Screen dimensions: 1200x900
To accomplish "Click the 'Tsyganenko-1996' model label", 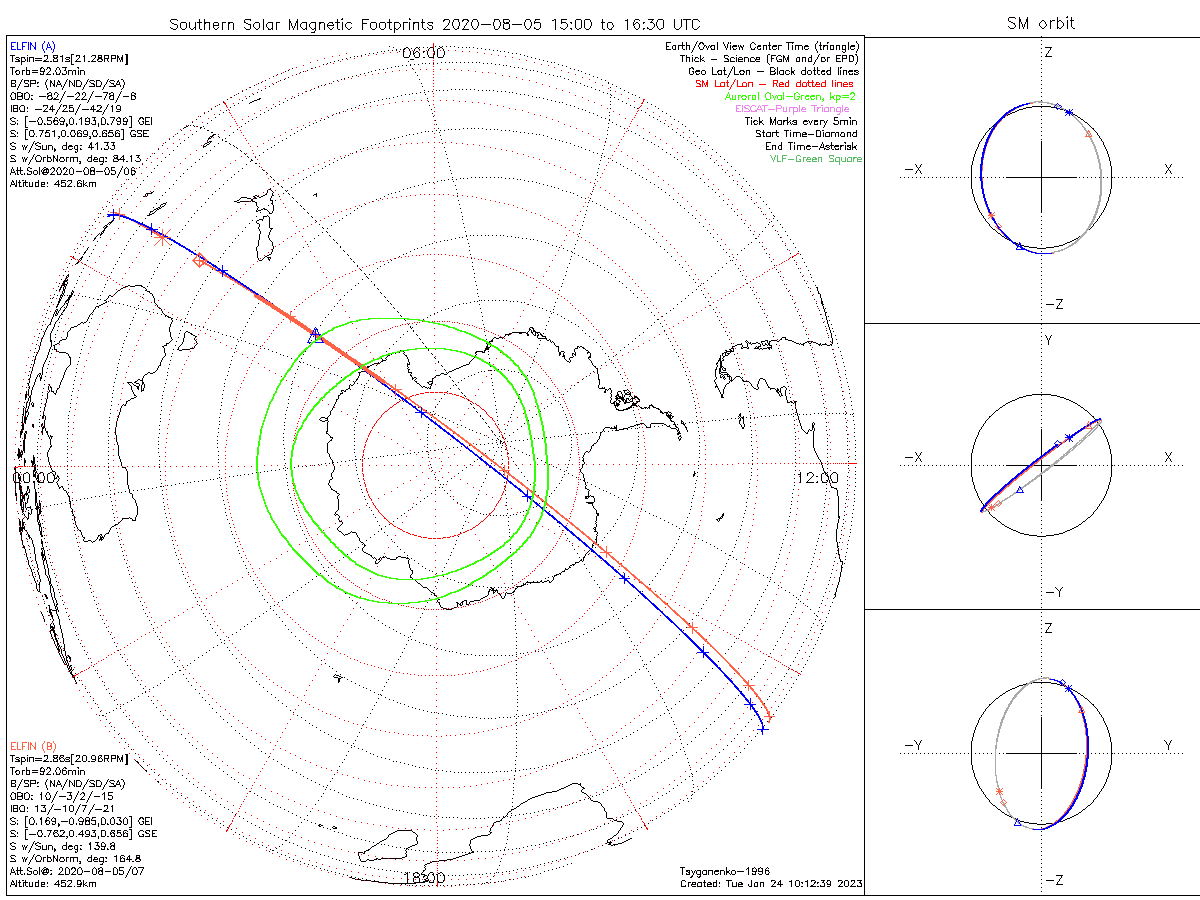I will click(x=724, y=871).
